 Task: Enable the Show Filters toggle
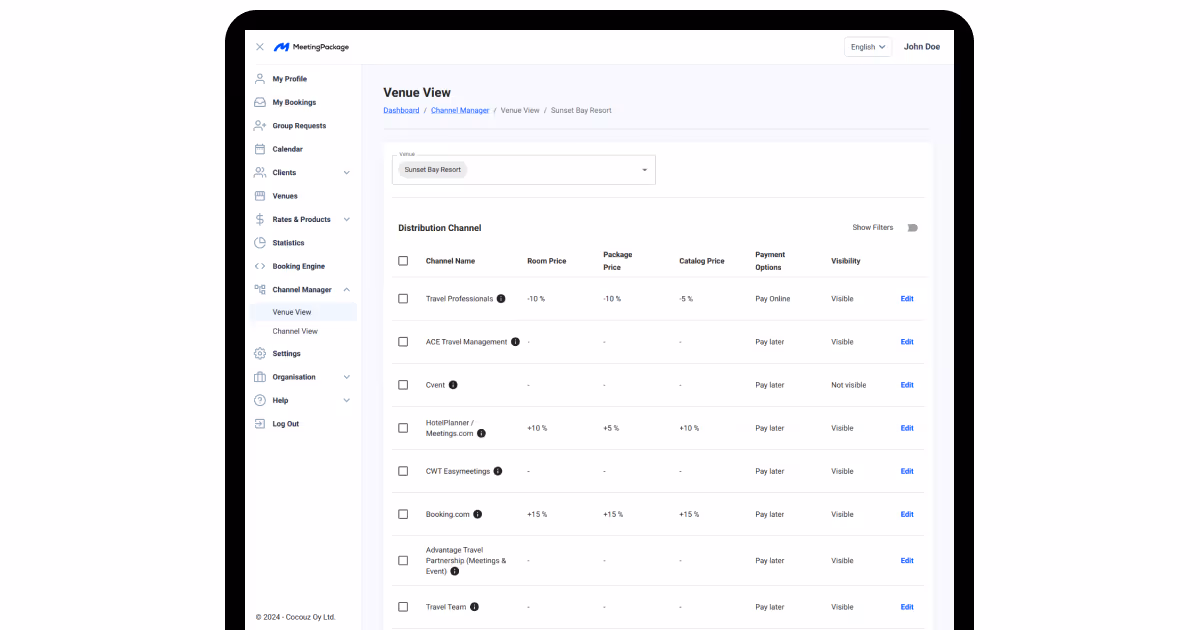(x=912, y=227)
